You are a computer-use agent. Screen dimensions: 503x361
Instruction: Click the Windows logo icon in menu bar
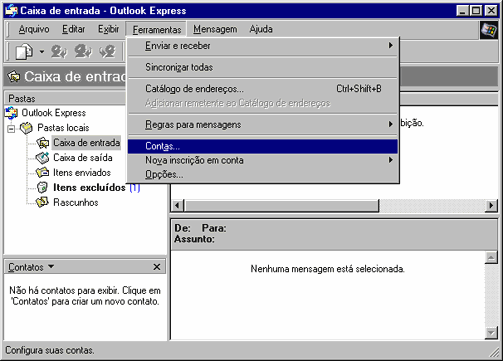tap(488, 30)
